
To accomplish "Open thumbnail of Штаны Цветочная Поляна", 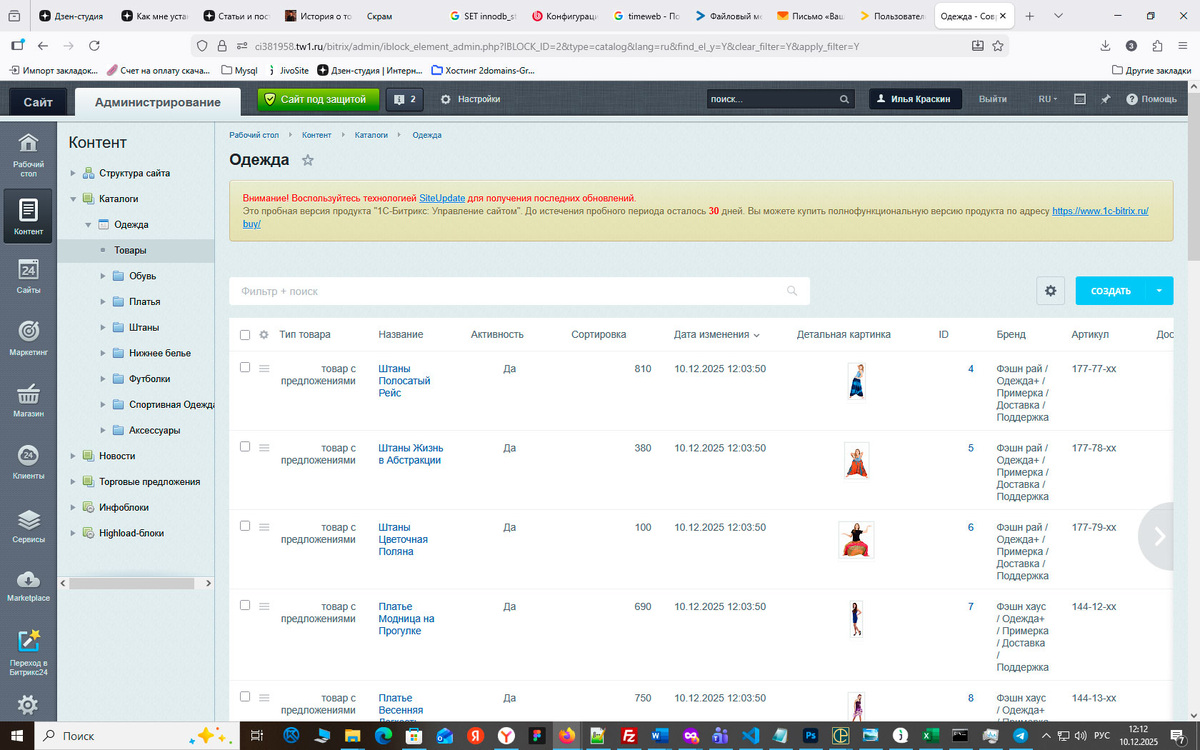I will coord(856,539).
